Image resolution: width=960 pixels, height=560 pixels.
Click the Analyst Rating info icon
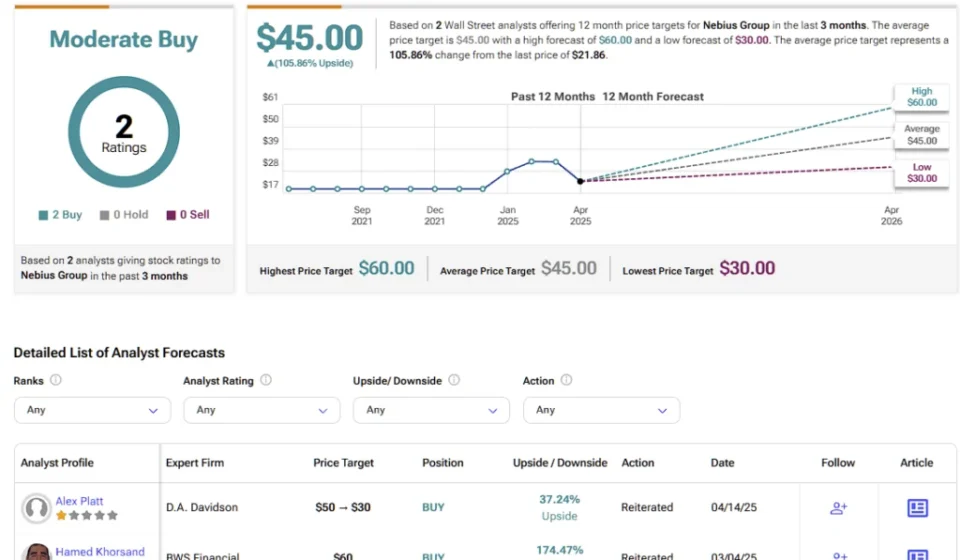click(266, 380)
